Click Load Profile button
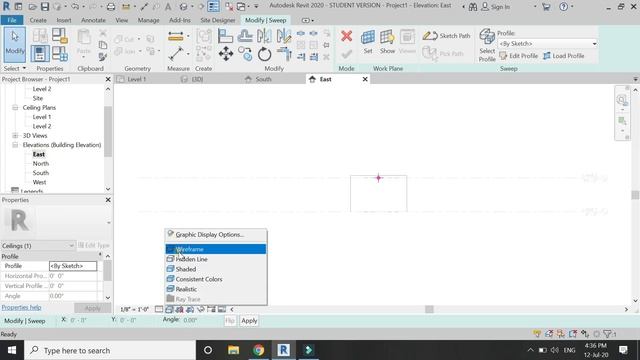Viewport: 640px width, 360px height. click(x=564, y=56)
